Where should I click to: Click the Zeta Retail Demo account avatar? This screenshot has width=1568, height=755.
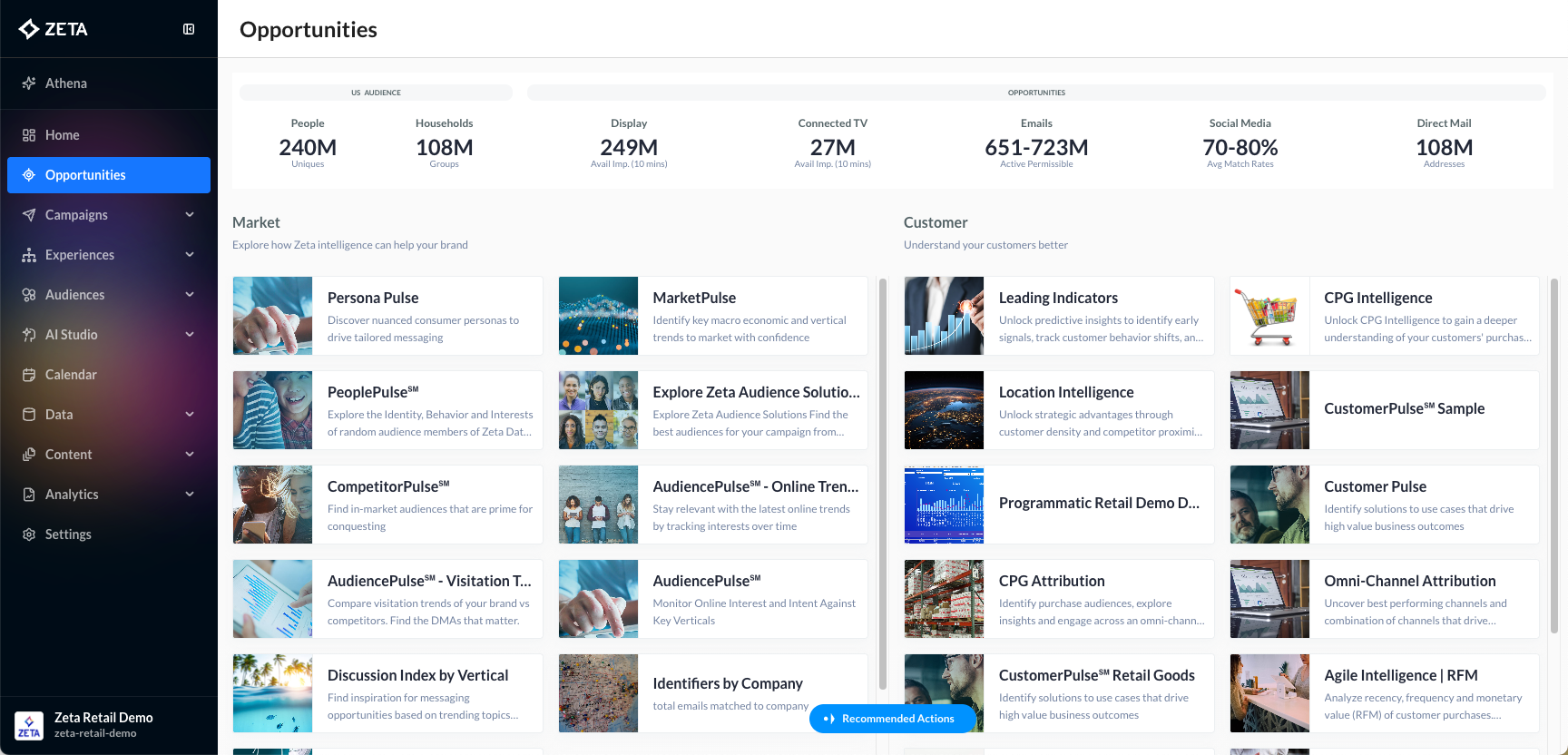(x=29, y=725)
